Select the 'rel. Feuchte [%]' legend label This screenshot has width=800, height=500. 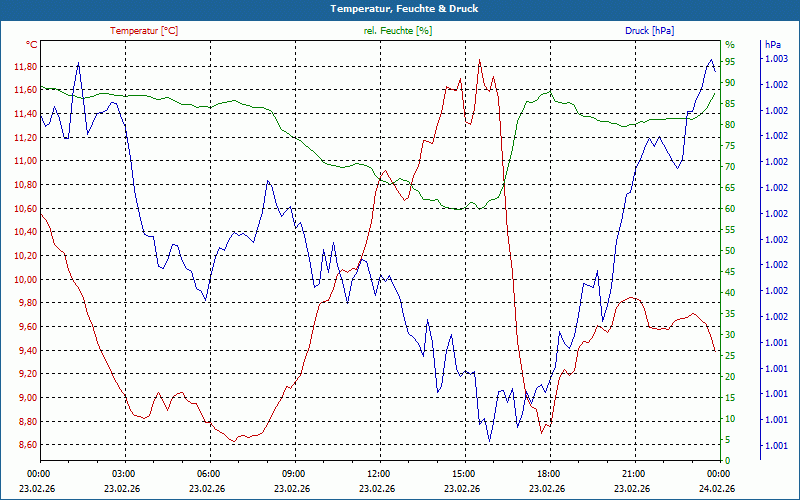click(x=397, y=31)
